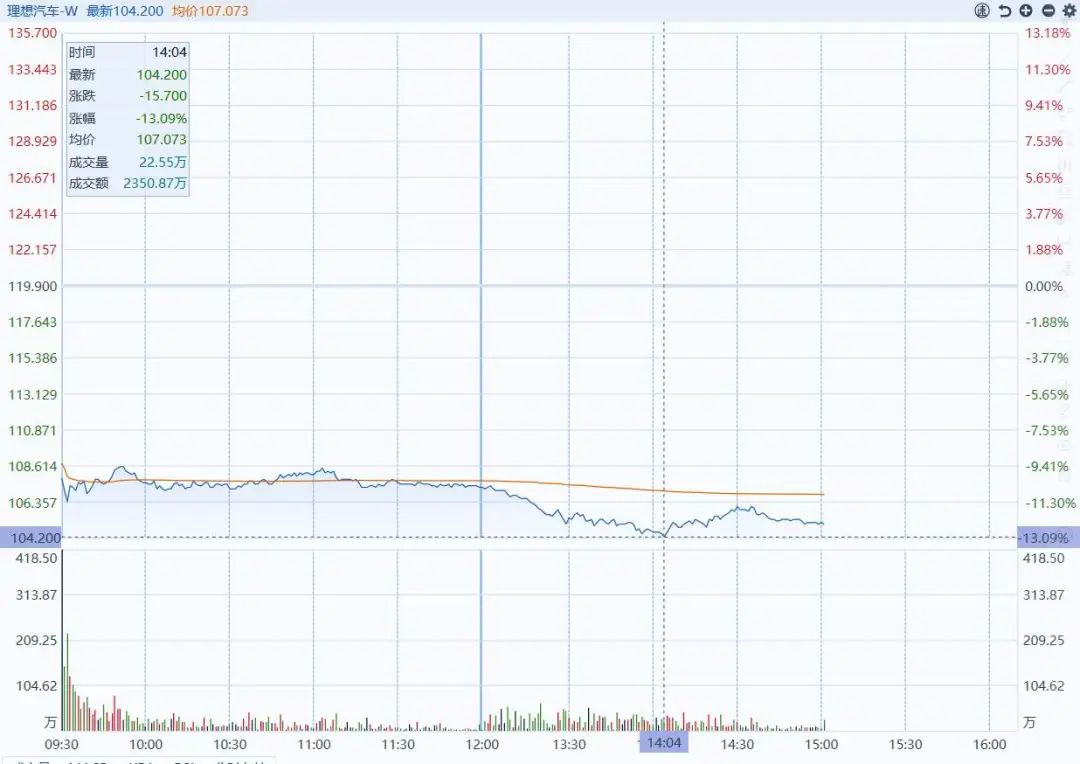
Task: Click the 15:00 time axis label
Action: (x=821, y=744)
